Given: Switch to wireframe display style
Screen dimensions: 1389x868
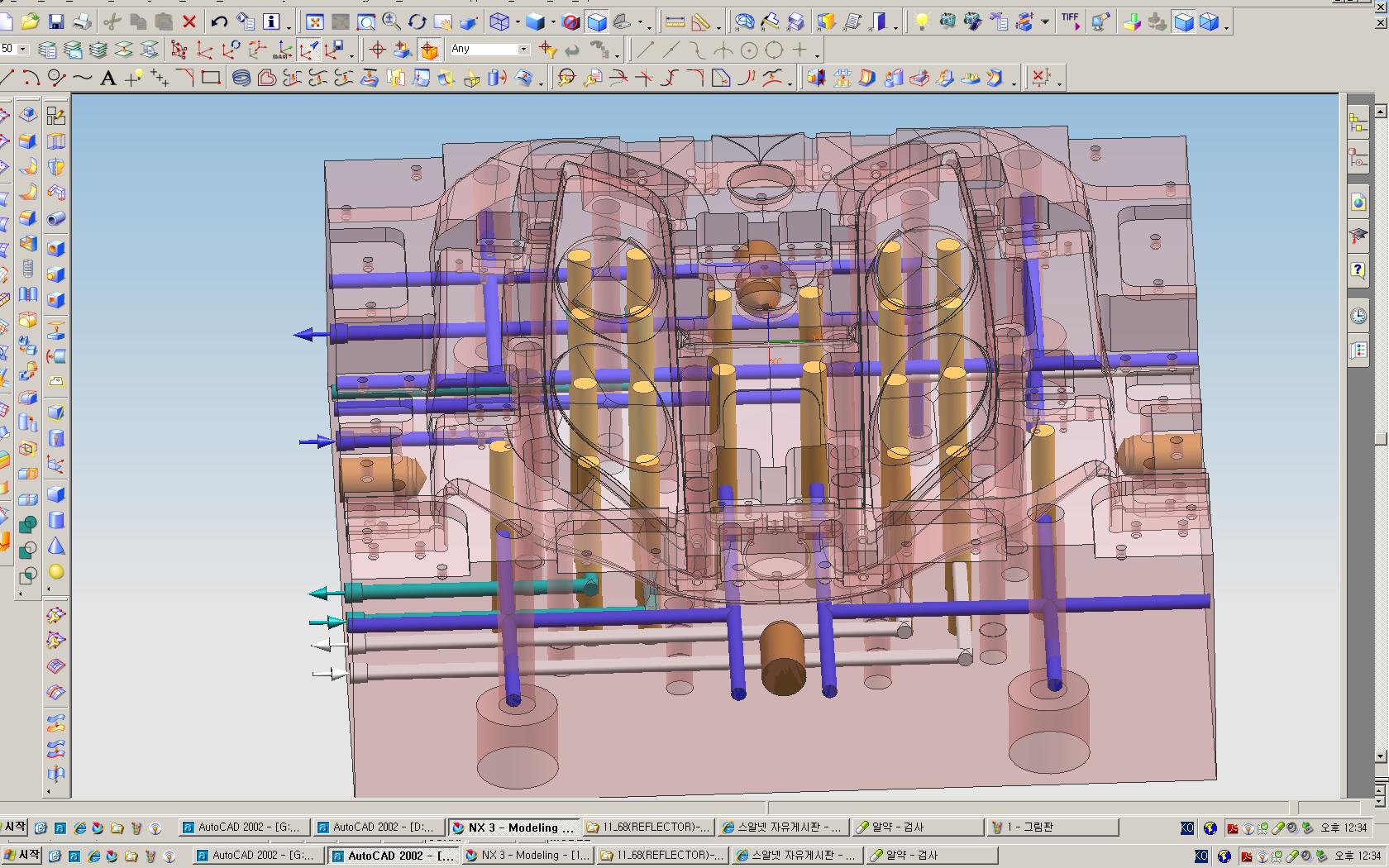Looking at the screenshot, I should pos(499,21).
